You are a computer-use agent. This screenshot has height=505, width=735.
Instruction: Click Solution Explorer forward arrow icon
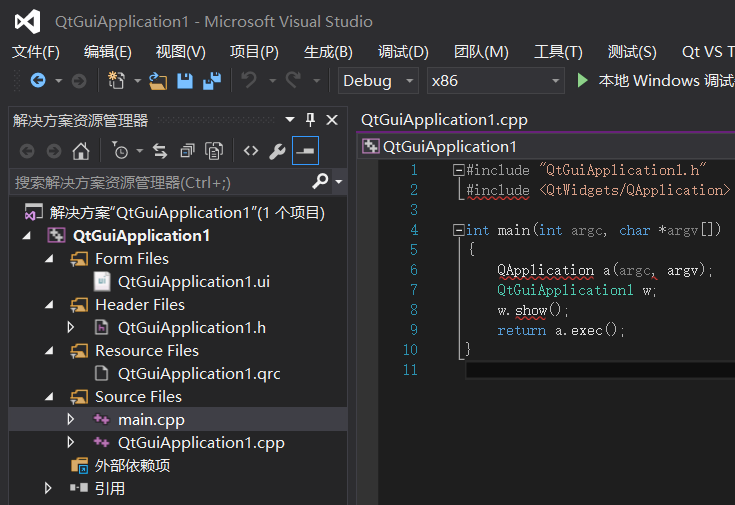click(54, 151)
